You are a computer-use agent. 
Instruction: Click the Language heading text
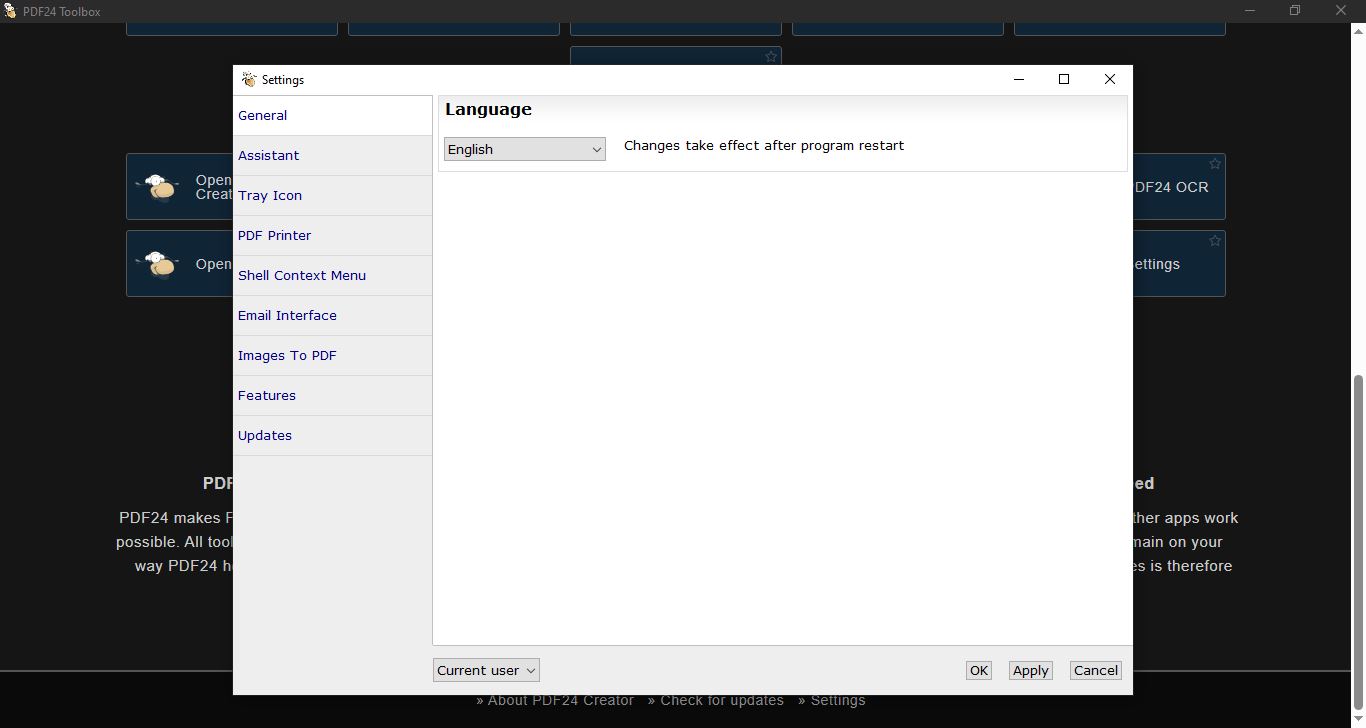tap(488, 110)
